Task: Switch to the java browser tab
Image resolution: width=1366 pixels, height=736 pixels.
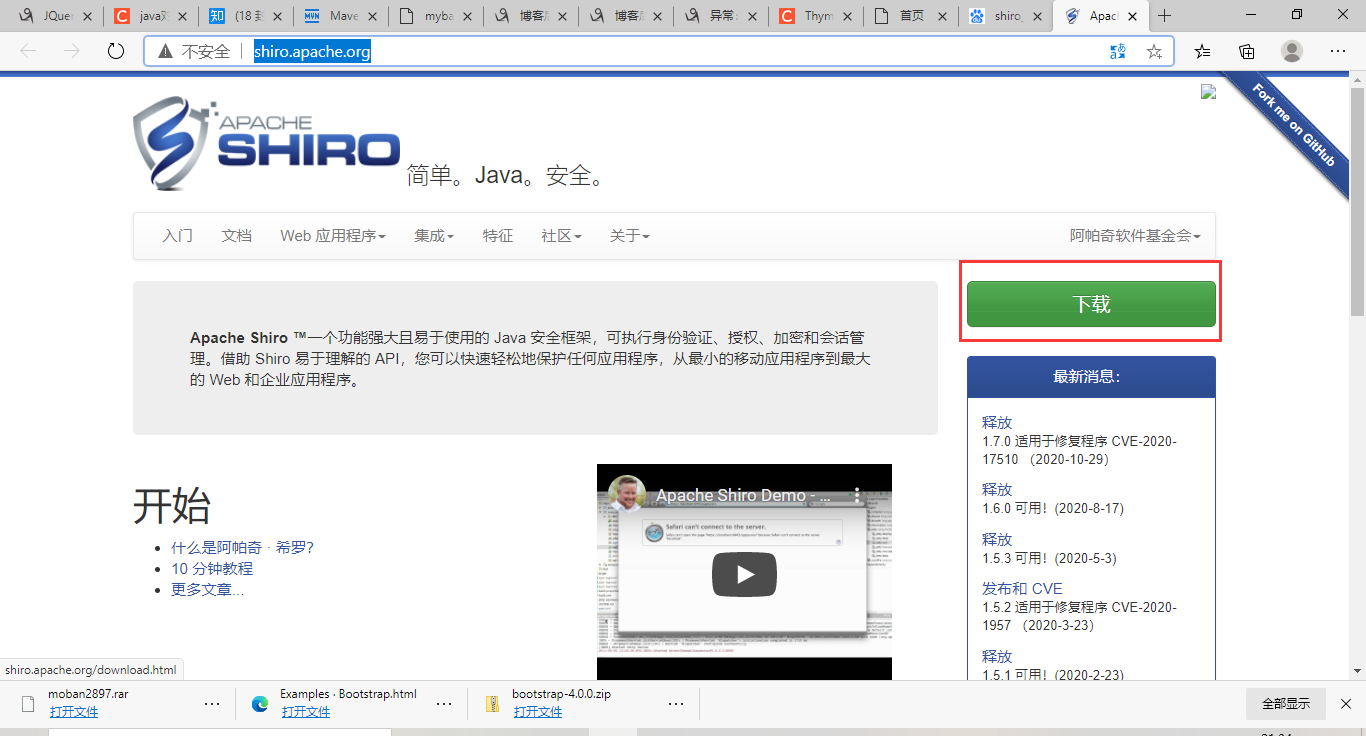Action: (150, 16)
